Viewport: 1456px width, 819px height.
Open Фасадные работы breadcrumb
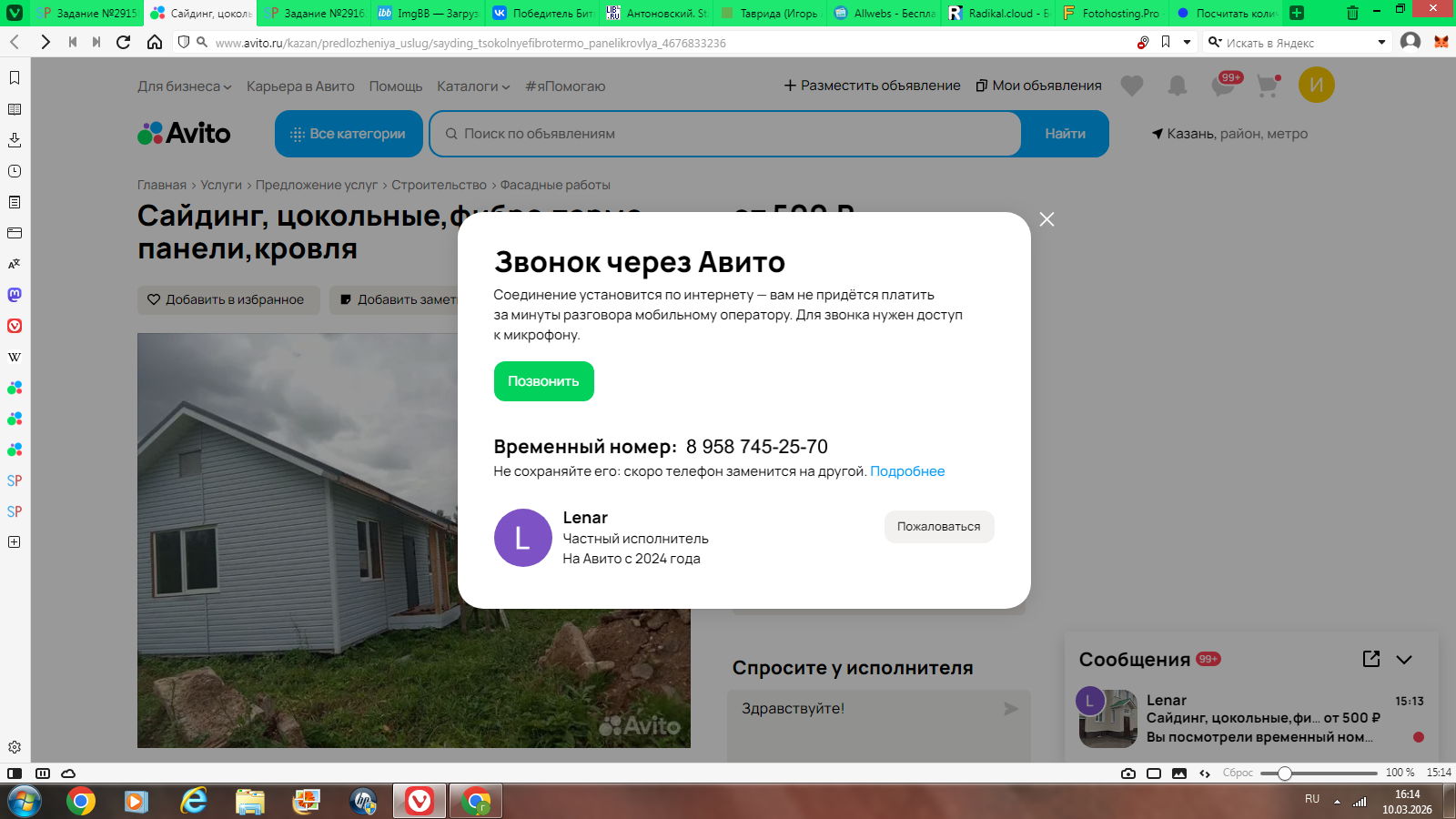point(555,185)
